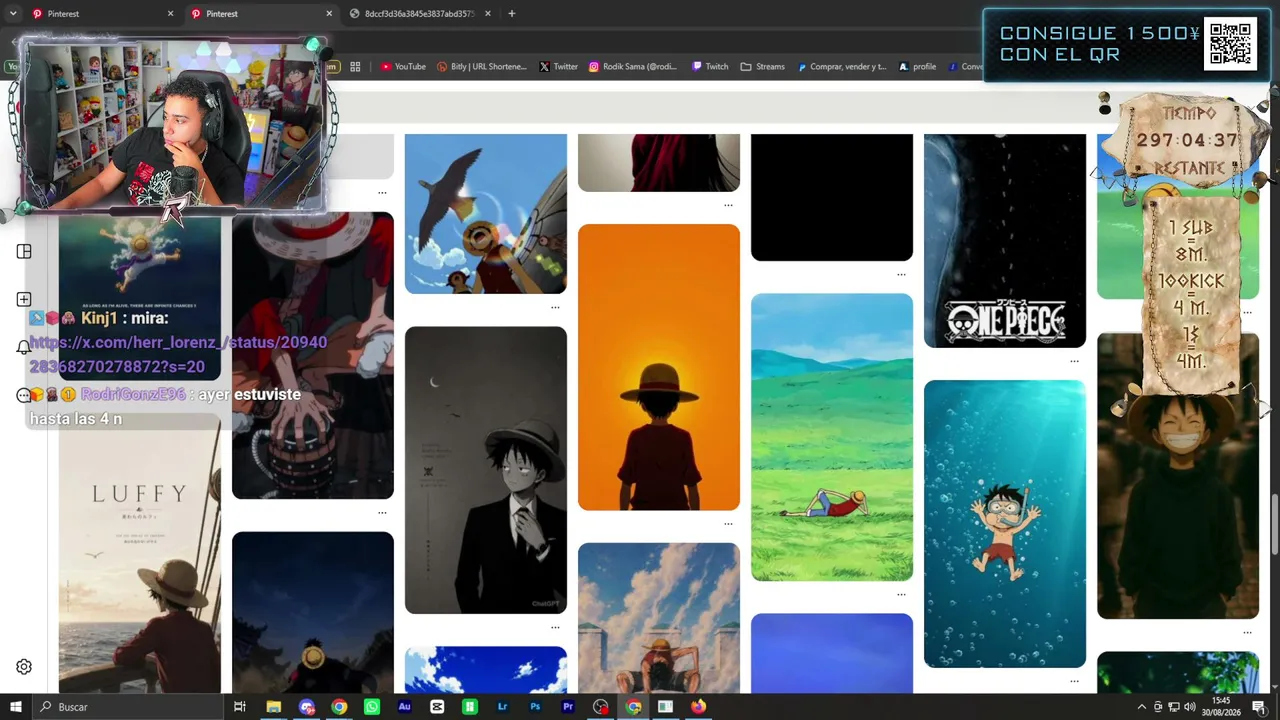Open the apps grid icon in bookmarks bar
Screen dimensions: 1280x720
click(355, 67)
